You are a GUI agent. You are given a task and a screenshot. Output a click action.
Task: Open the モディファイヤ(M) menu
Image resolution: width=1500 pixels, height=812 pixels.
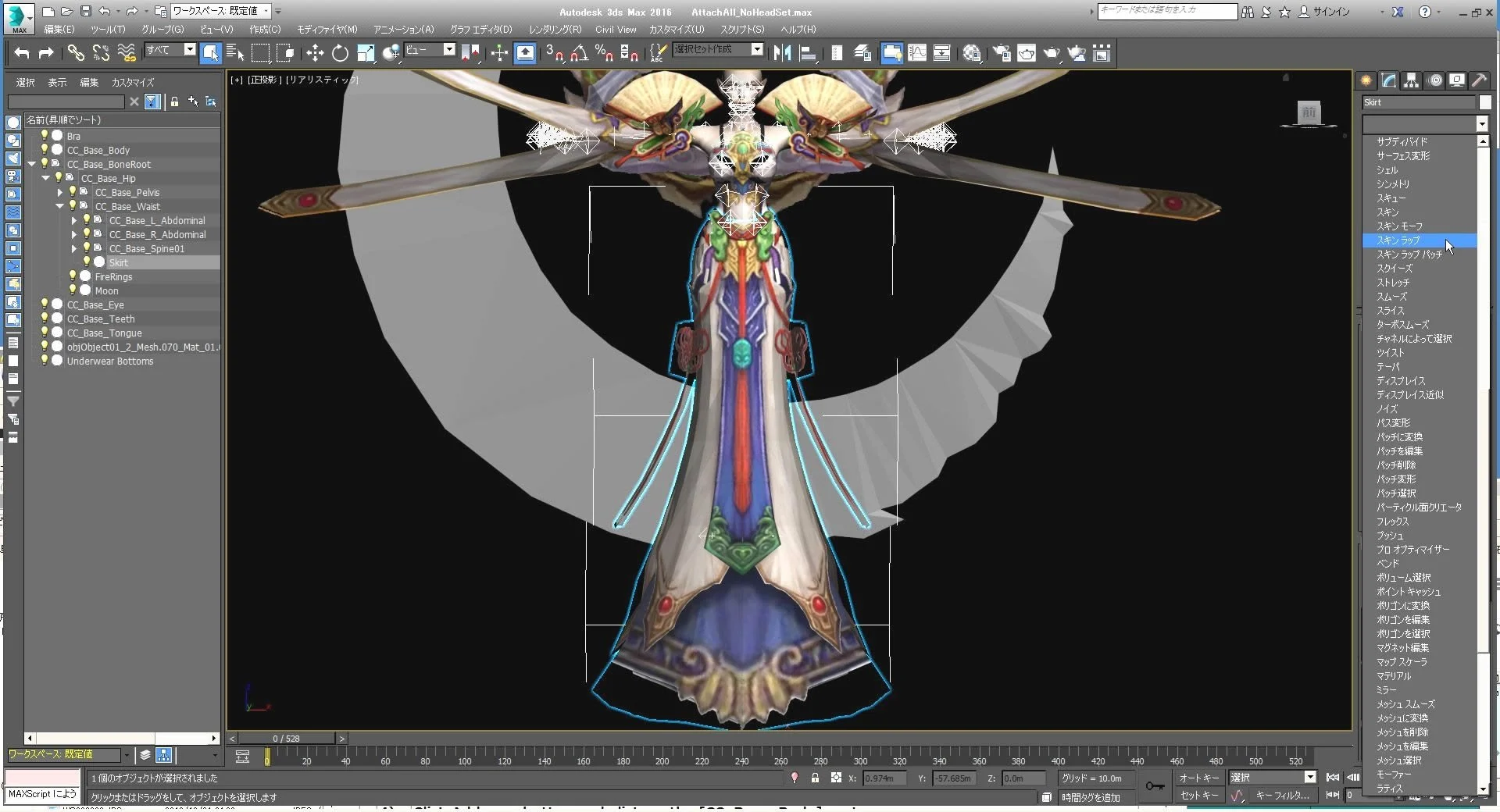pyautogui.click(x=327, y=30)
